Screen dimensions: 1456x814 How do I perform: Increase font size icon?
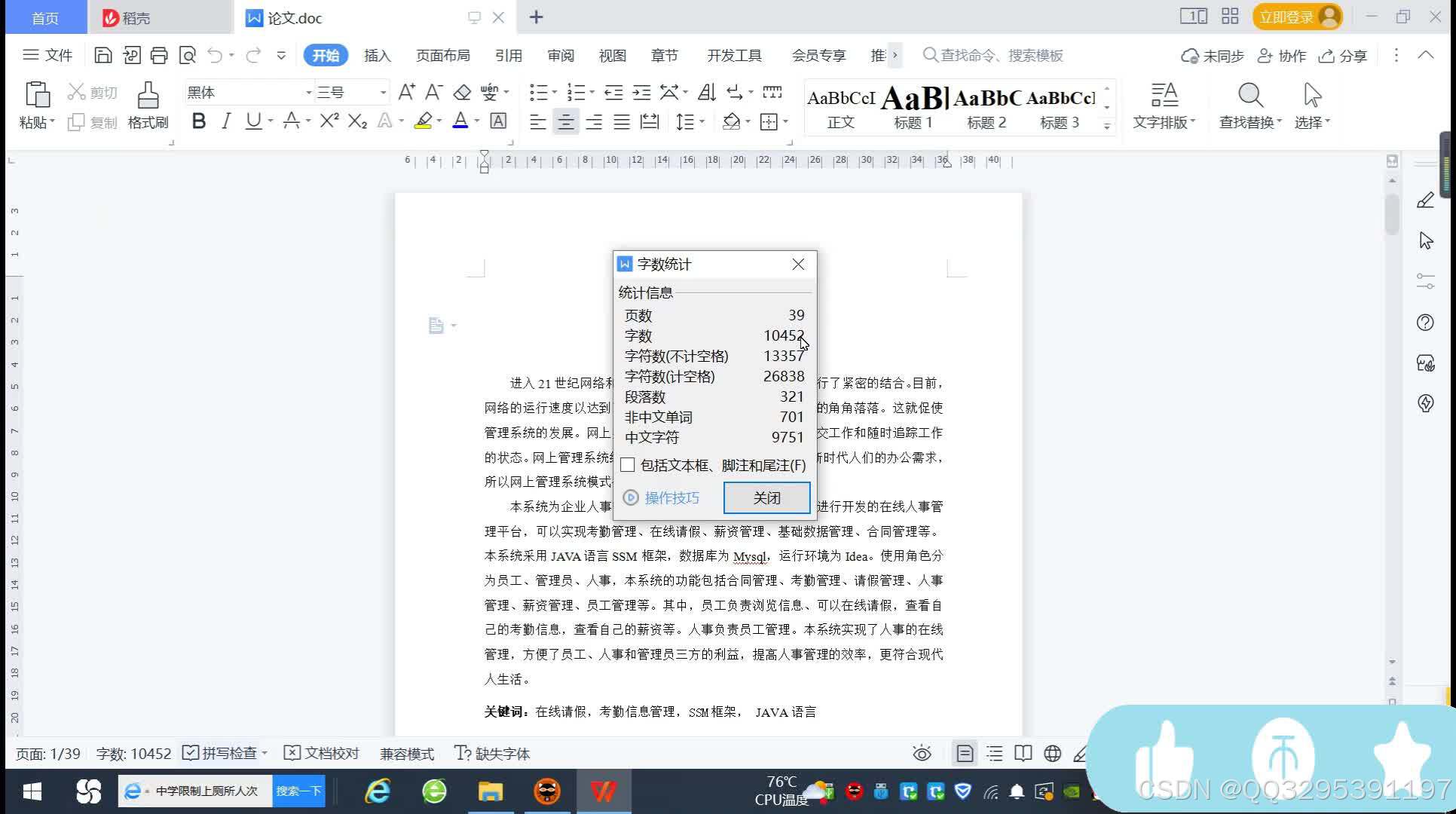pos(406,92)
